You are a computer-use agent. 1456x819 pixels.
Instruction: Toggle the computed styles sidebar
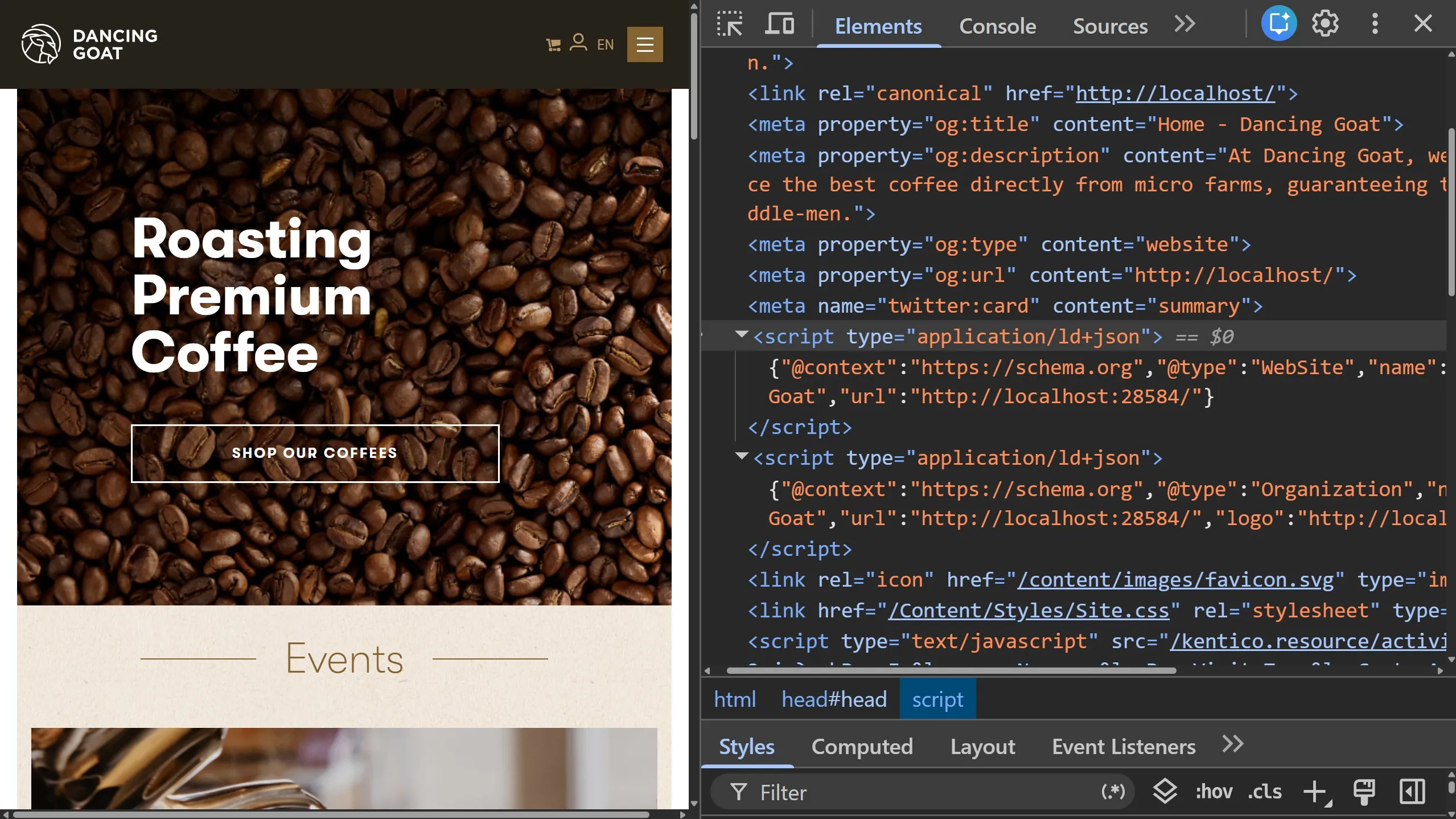coord(1412,792)
